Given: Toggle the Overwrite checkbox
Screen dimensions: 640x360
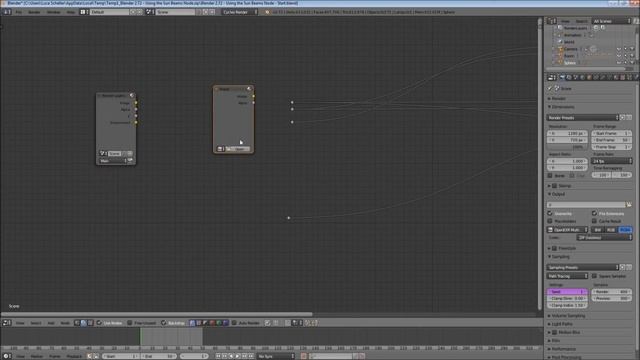Looking at the screenshot, I should 550,213.
